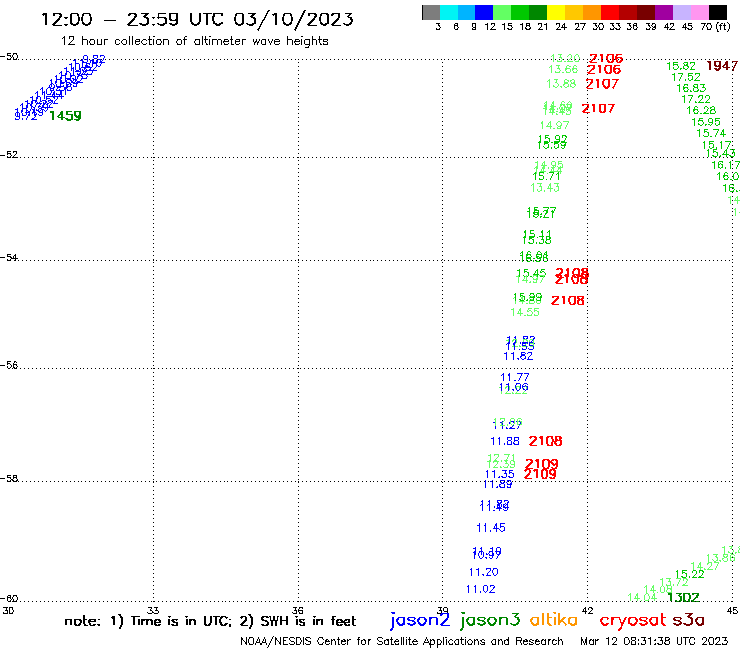Screen dimensions: 740x650
Task: Click the 2108 time label beside 11.88
Action: click(x=546, y=441)
